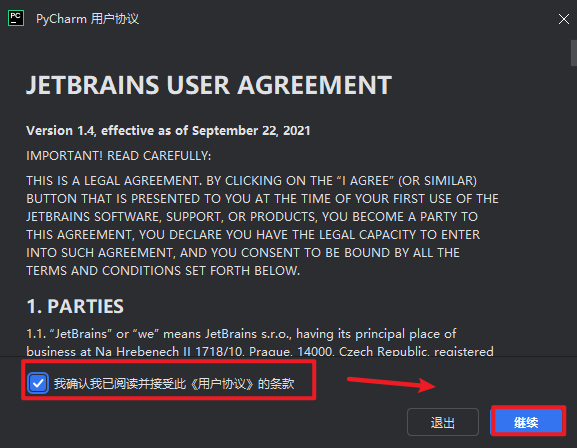Viewport: 577px width, 448px height.
Task: Click the red arrow pointing to 继续
Action: pyautogui.click(x=392, y=384)
